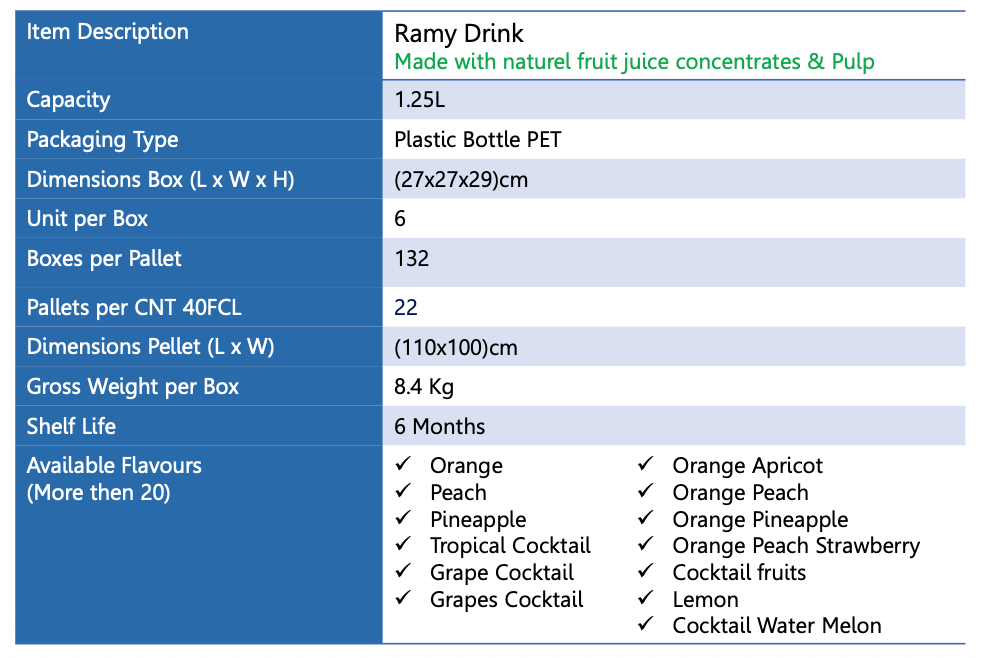Click the blue Pallets per CNT value 22
The image size is (985, 658).
pyautogui.click(x=406, y=307)
